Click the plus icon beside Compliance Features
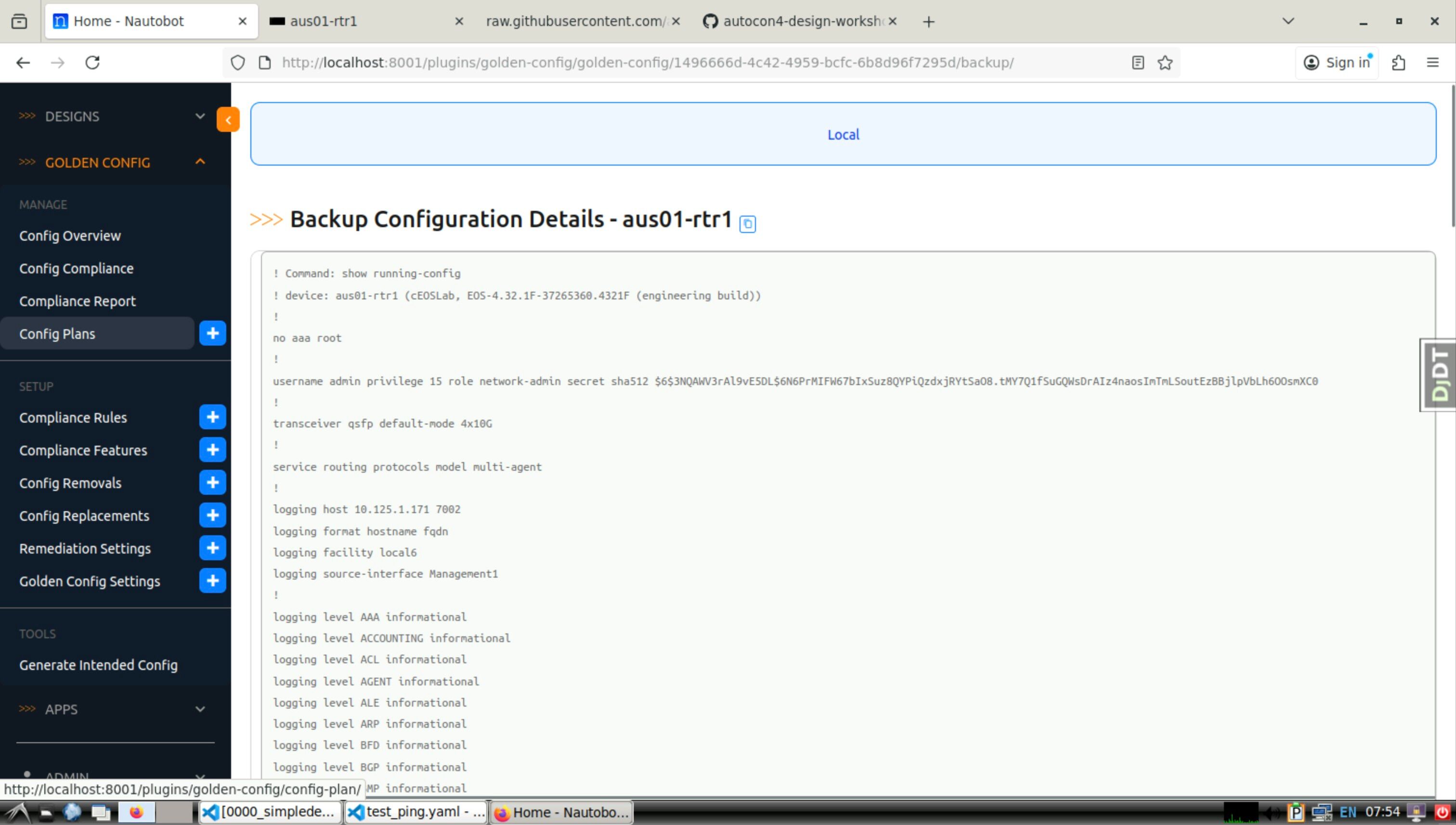This screenshot has width=1456, height=825. tap(212, 450)
